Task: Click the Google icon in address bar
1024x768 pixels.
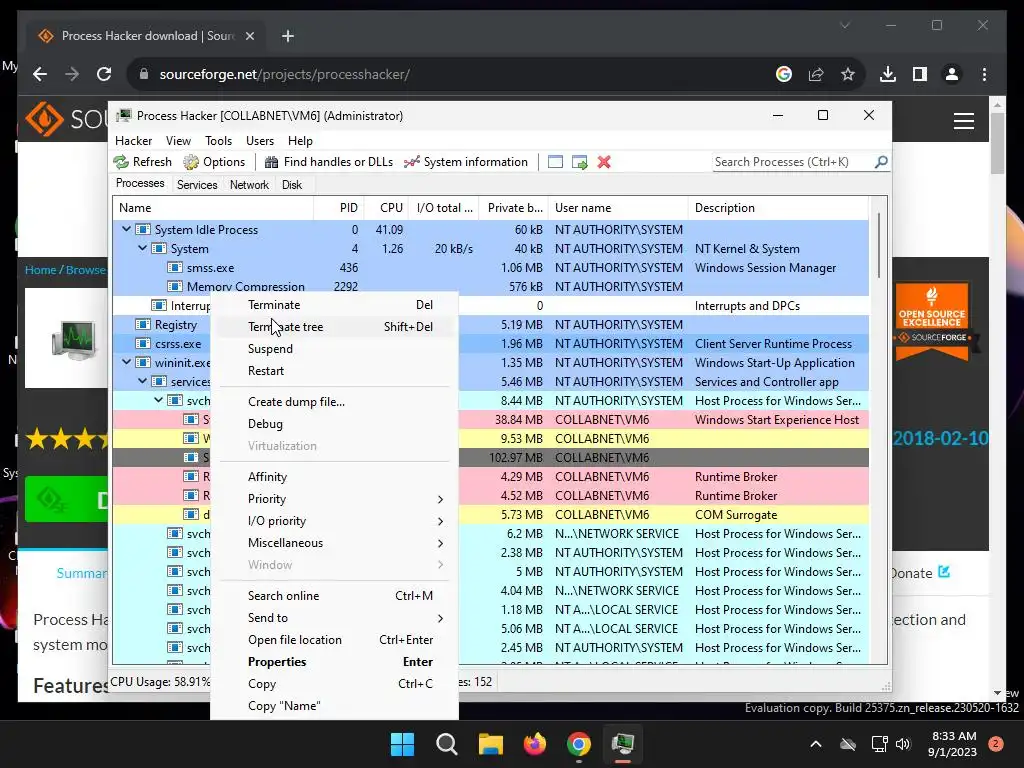Action: pos(784,74)
